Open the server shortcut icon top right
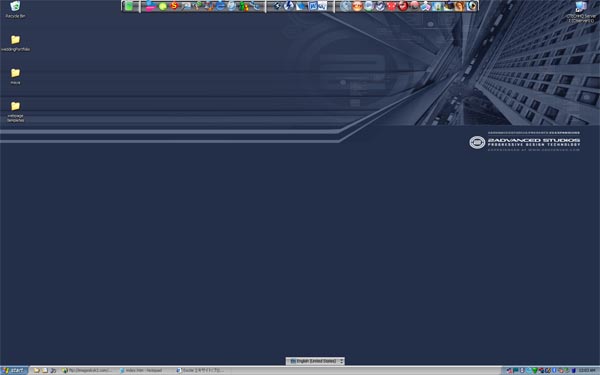This screenshot has width=600, height=375. click(x=581, y=6)
